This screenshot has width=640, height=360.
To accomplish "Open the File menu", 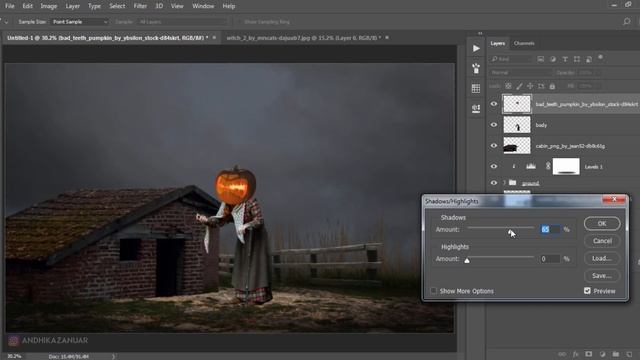I will pyautogui.click(x=9, y=6).
